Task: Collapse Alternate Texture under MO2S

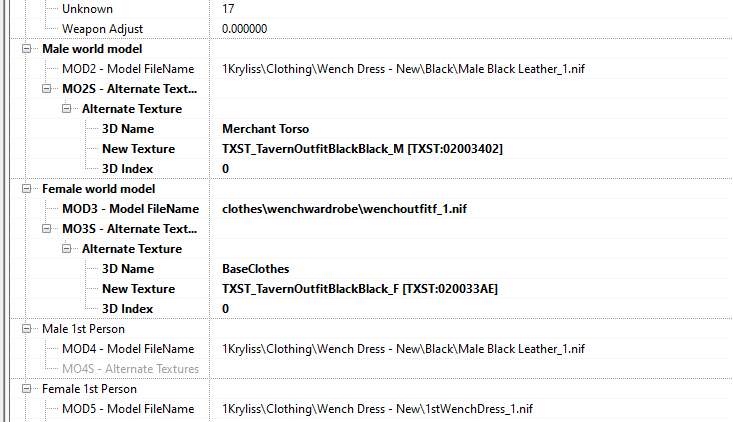Action: pyautogui.click(x=67, y=108)
